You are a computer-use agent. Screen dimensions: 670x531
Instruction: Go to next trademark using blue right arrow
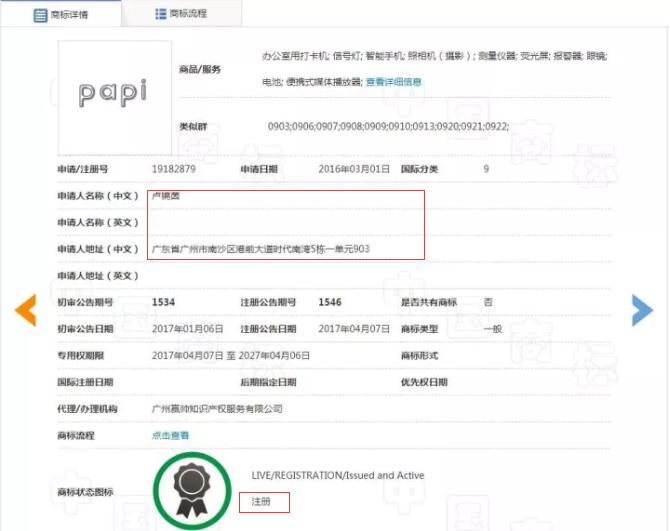pos(642,311)
